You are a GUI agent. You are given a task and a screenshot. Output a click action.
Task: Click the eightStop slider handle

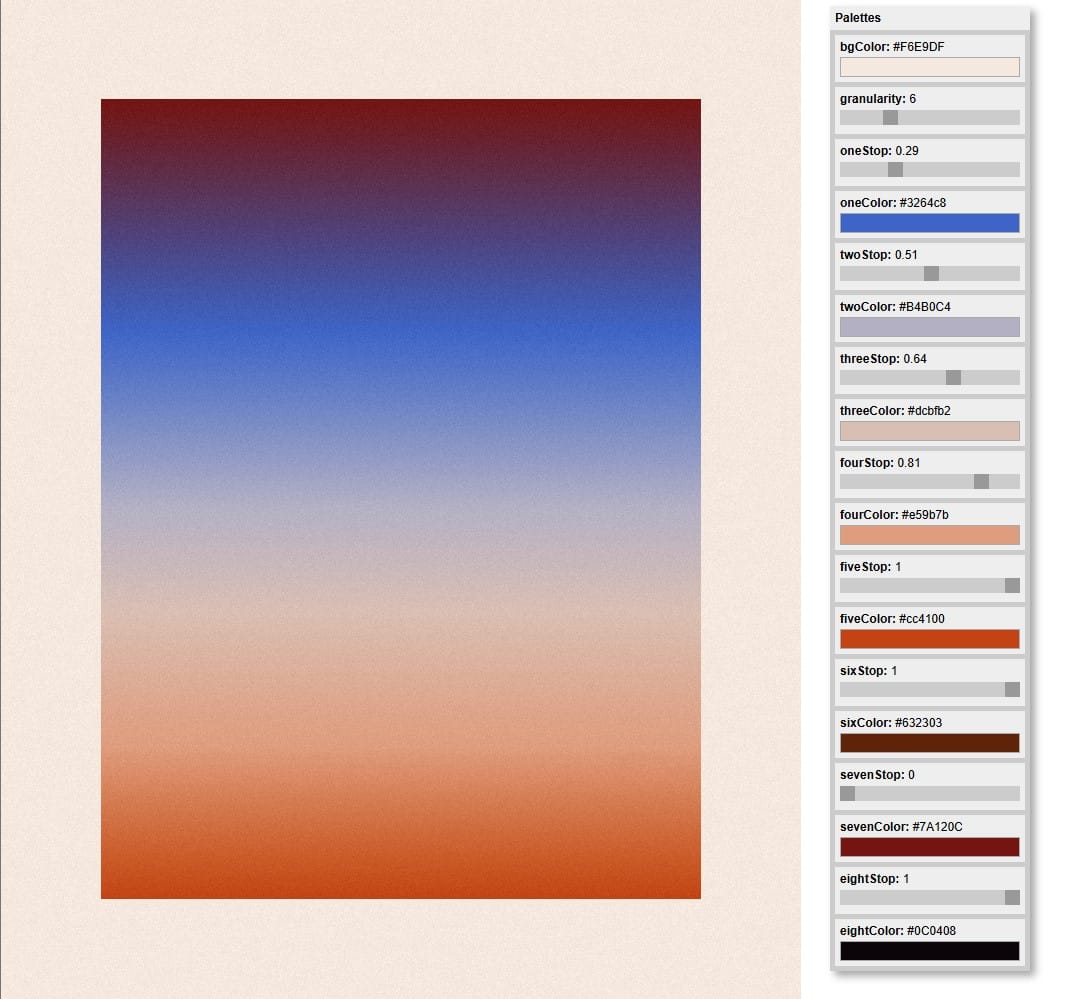click(1012, 897)
